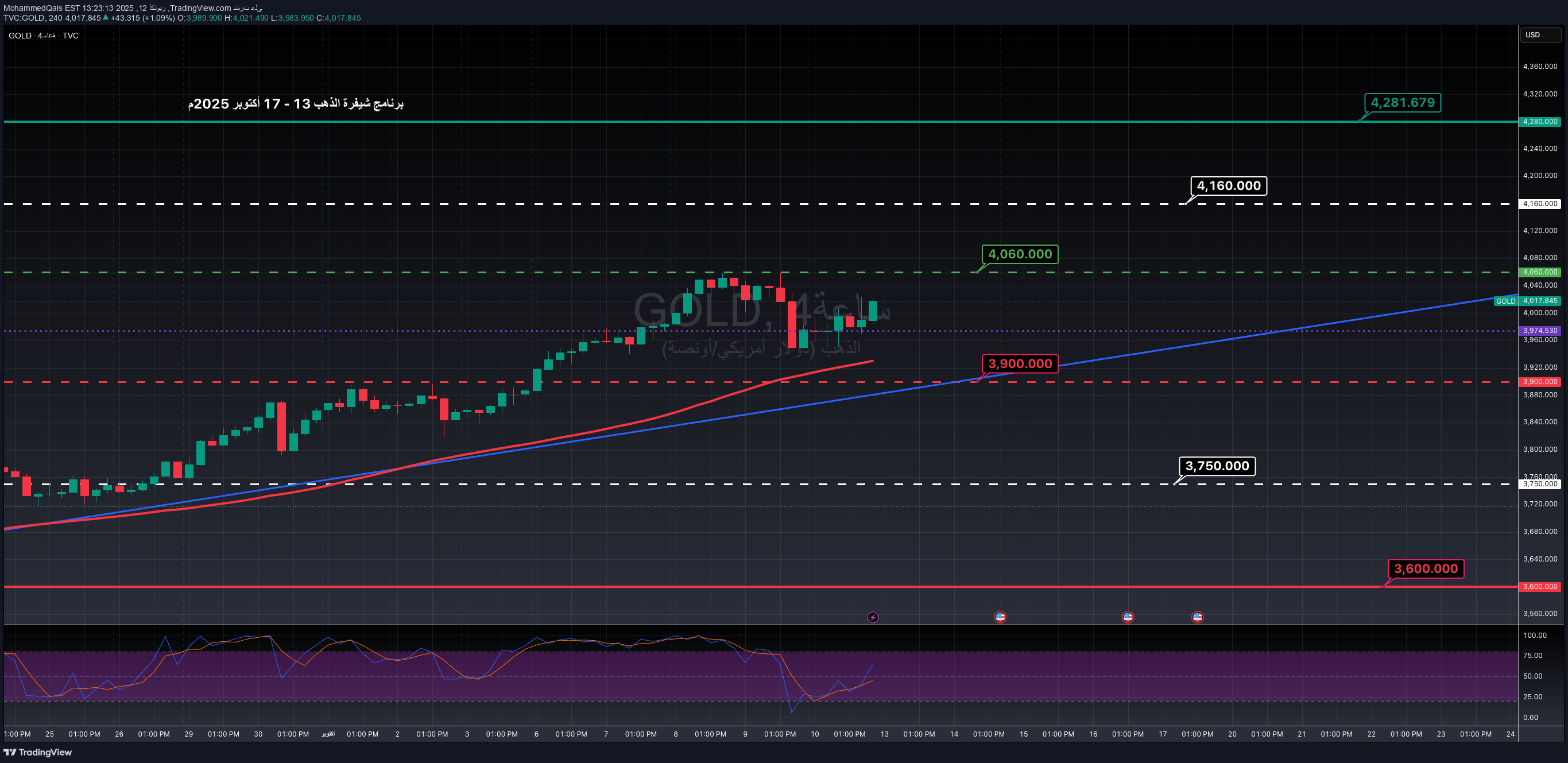Viewport: 1568px width, 763px height.
Task: Click the GOLD 4-hour TVC chart legend
Action: pos(43,35)
